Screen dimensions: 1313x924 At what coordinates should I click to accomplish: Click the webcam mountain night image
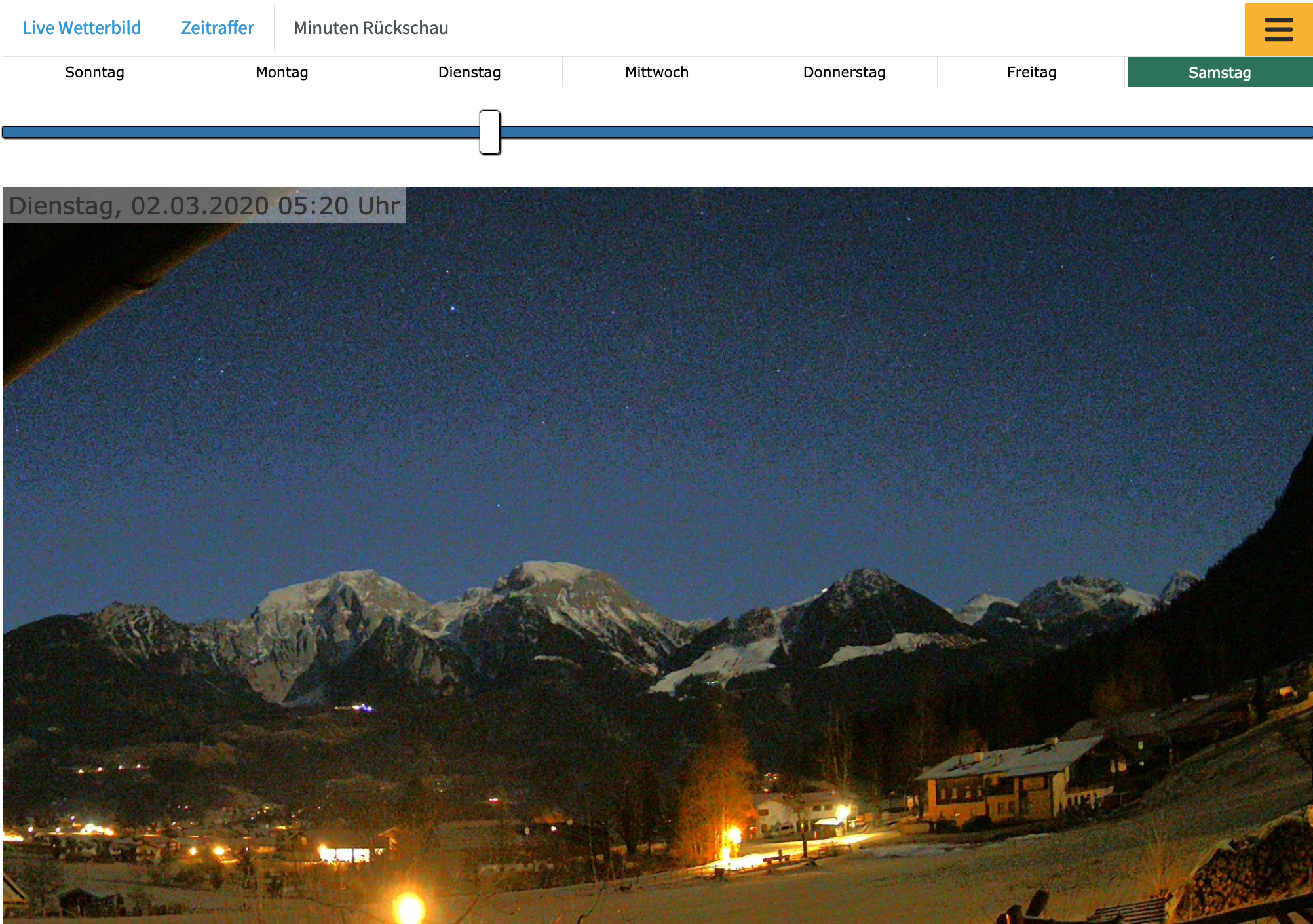(x=658, y=556)
